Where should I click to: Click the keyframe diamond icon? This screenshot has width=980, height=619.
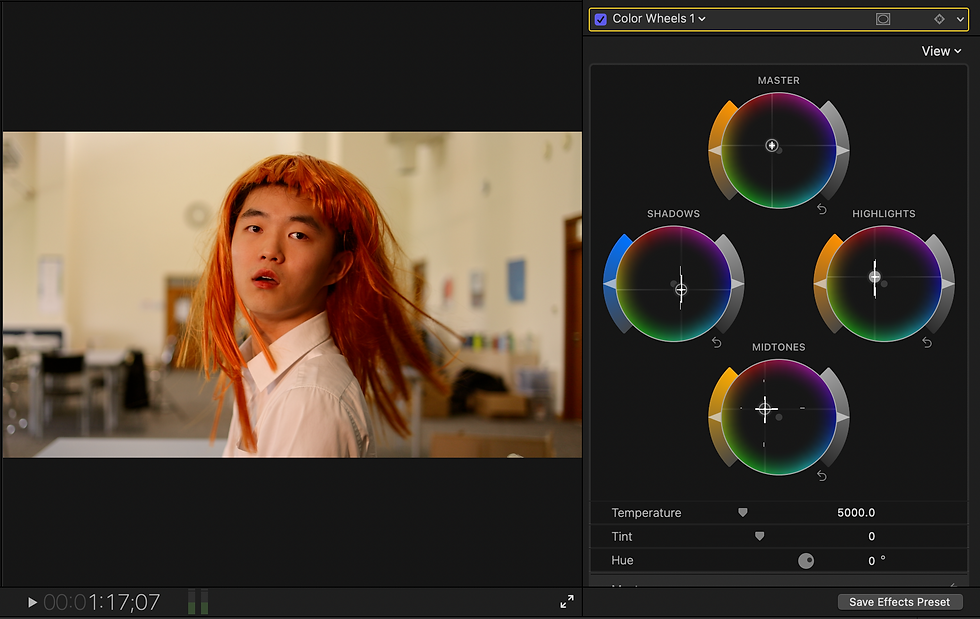tap(939, 19)
